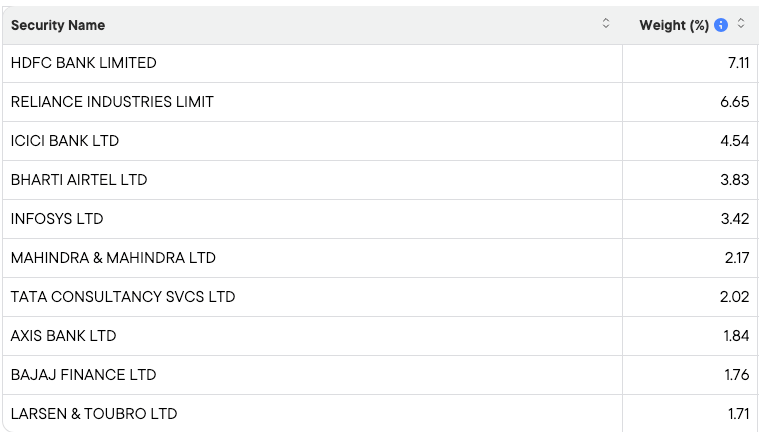
Task: Click Infosys weight value 3.42
Action: (x=734, y=219)
